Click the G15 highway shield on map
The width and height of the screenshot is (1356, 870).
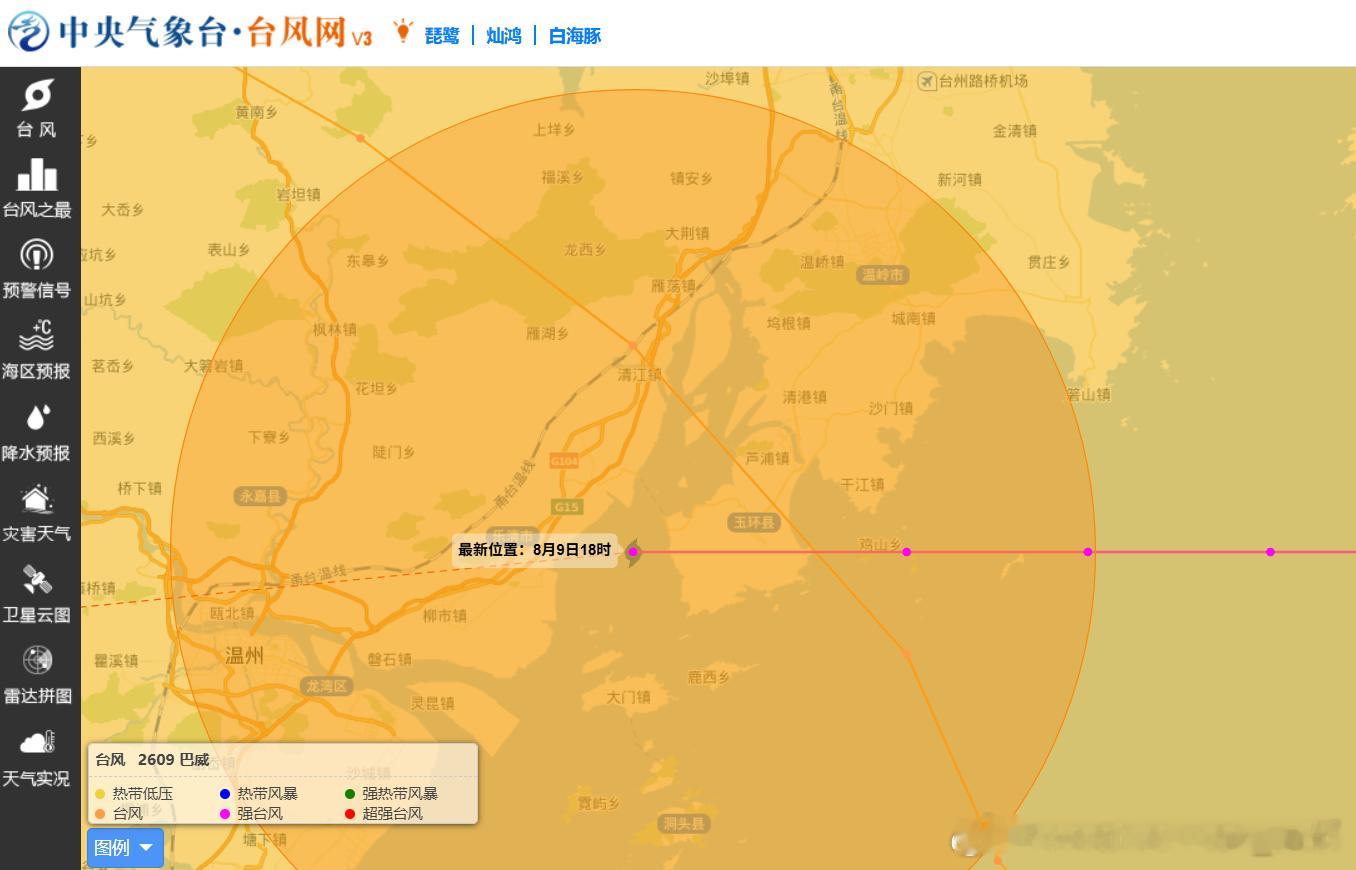pos(566,507)
